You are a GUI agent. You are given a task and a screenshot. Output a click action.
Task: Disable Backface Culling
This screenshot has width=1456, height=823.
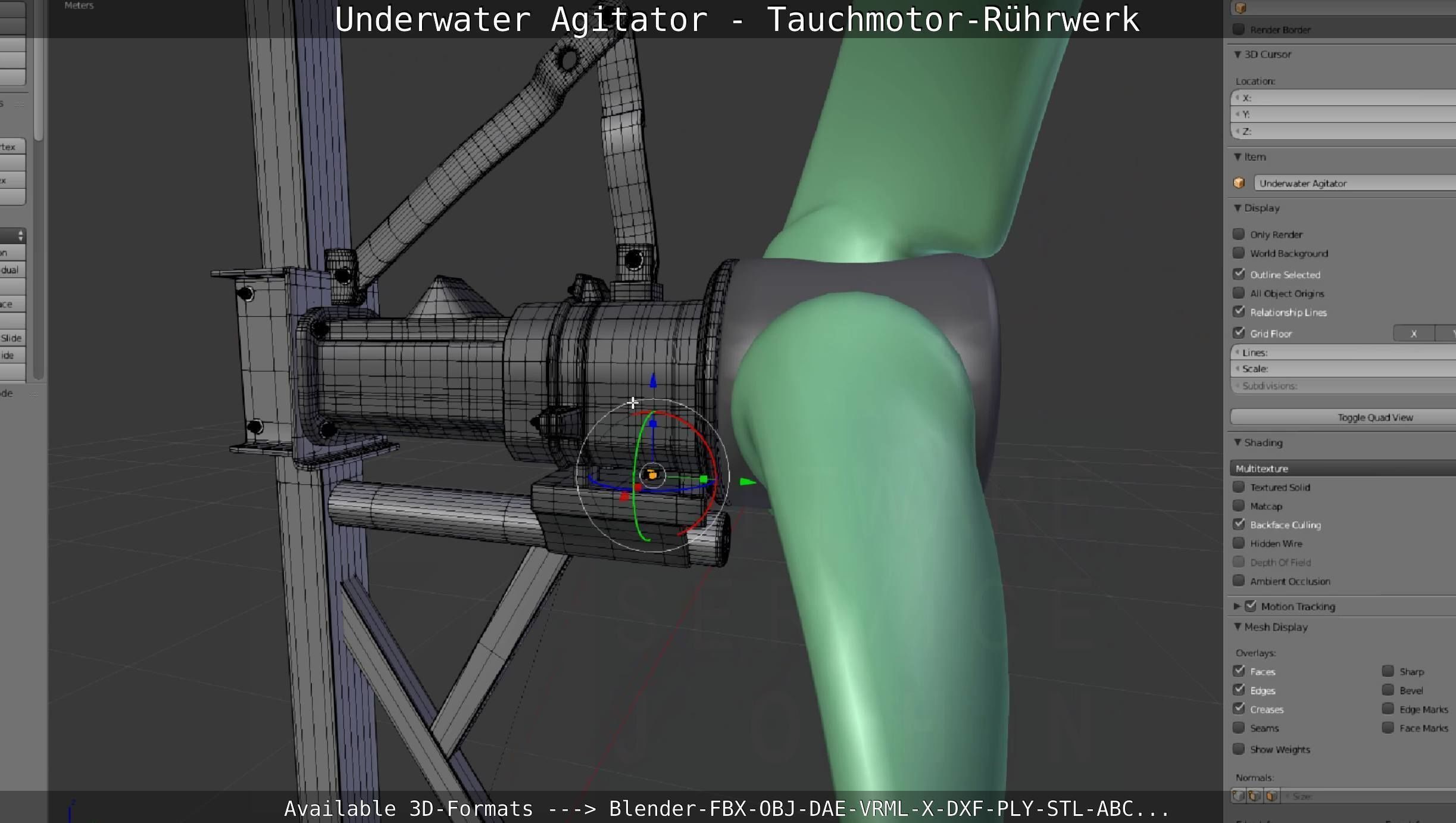click(1239, 524)
